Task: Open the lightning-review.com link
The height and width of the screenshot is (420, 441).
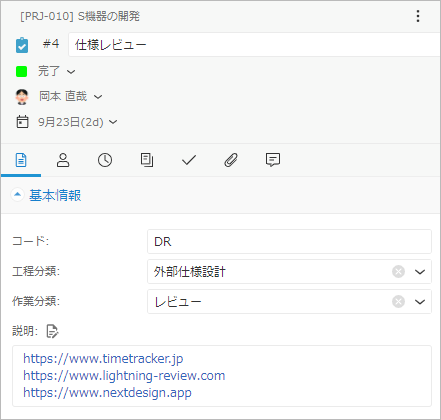Action: point(124,376)
